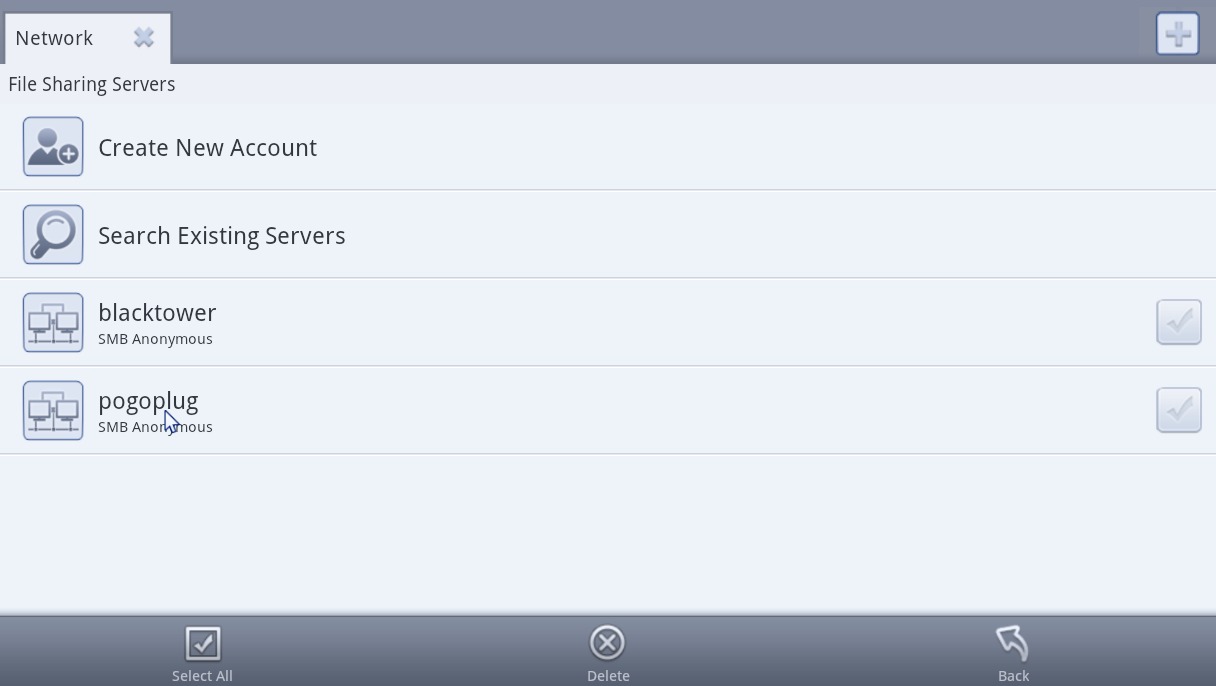
Task: Click the Delete circle-X icon
Action: (x=607, y=643)
